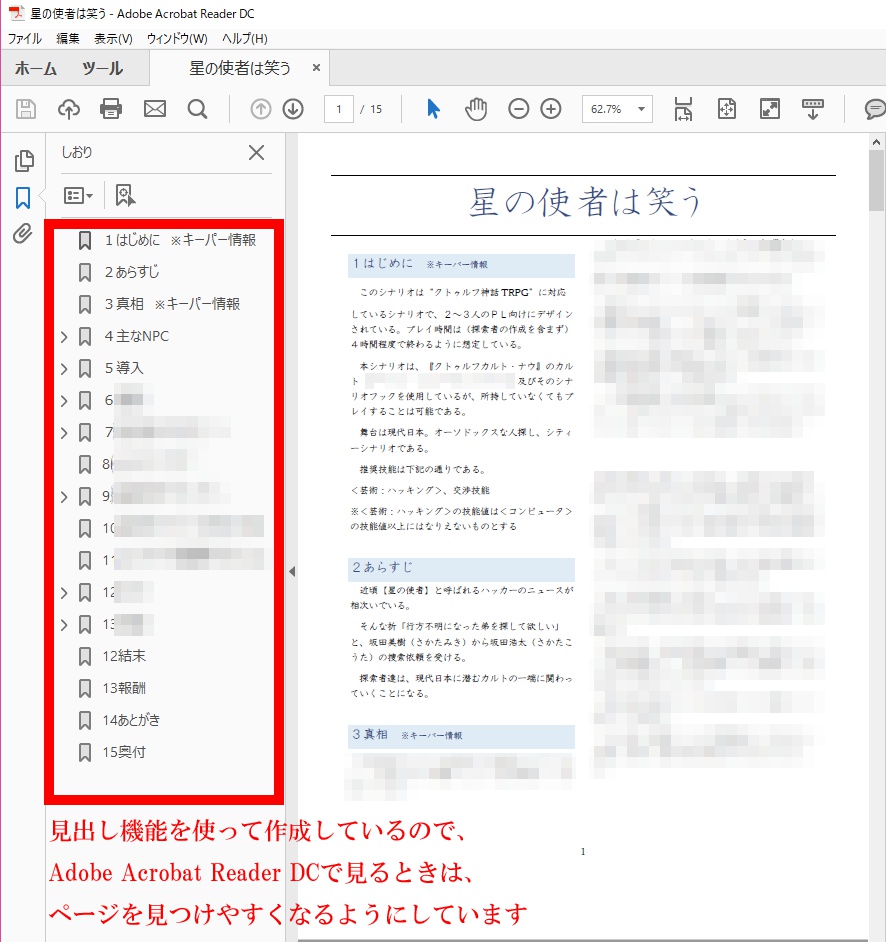The image size is (886, 942).
Task: Switch to the selection arrow tool
Action: pos(432,109)
